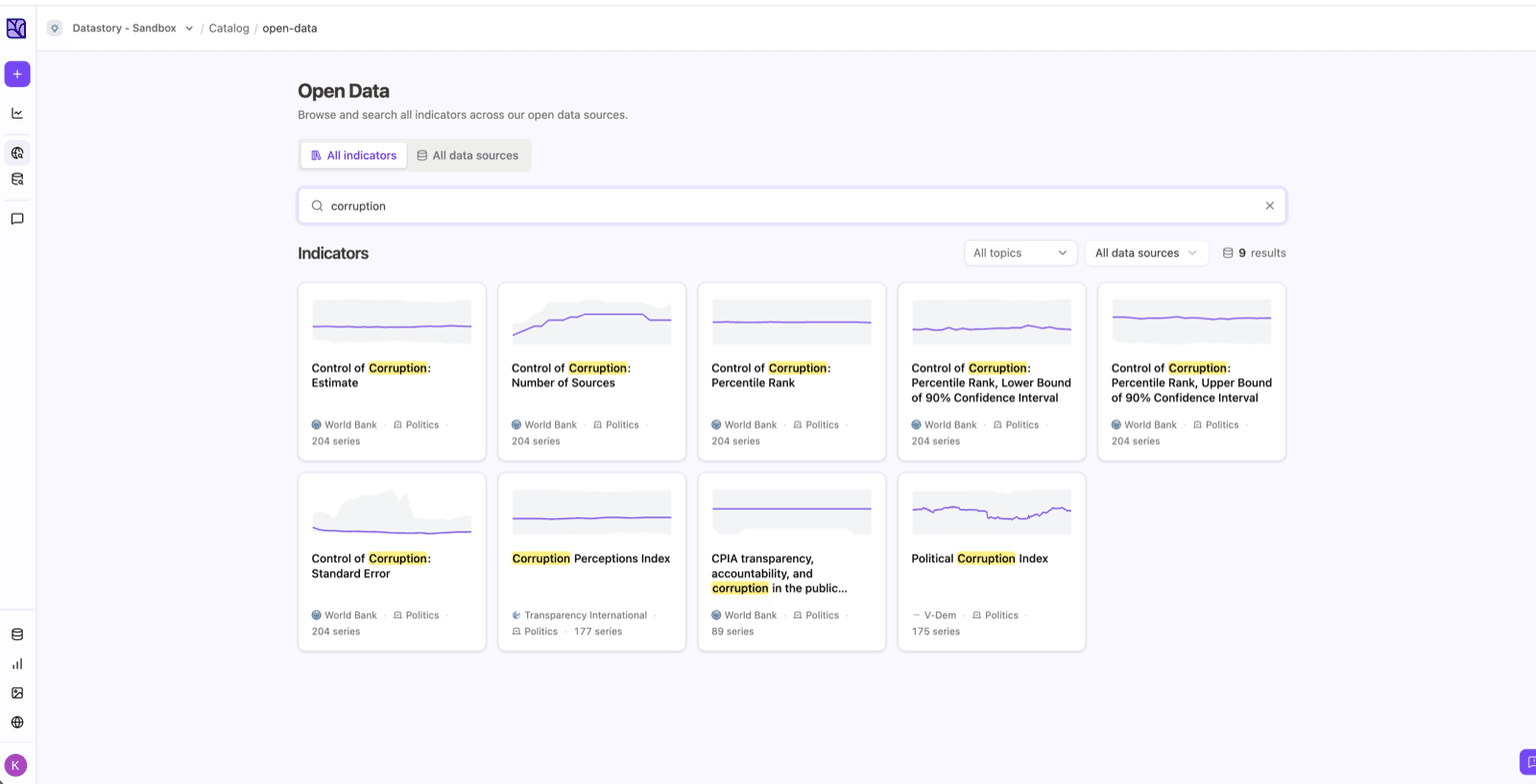Click sparkline chart on Corruption Perceptions Index card
The height and width of the screenshot is (784, 1536).
[x=592, y=512]
